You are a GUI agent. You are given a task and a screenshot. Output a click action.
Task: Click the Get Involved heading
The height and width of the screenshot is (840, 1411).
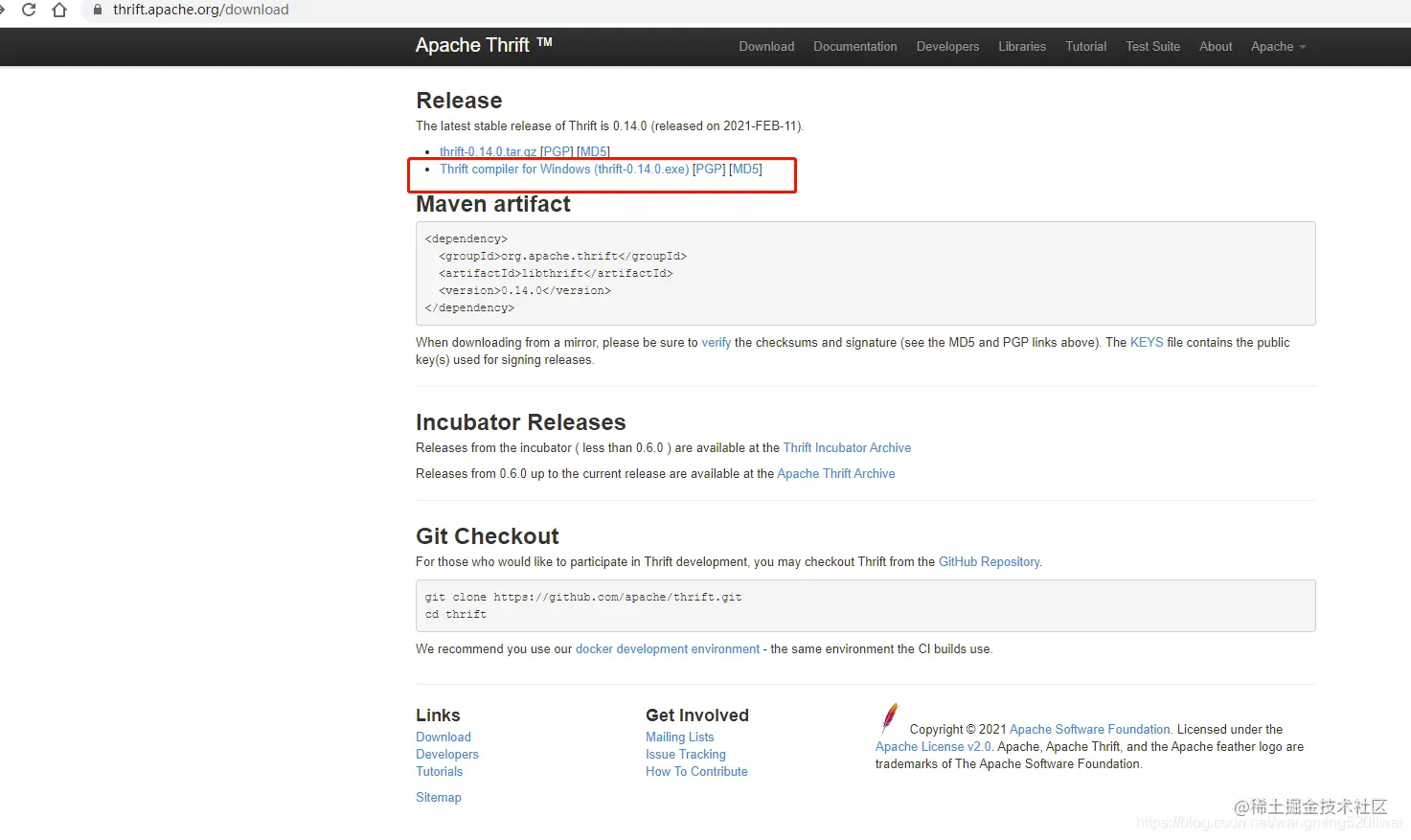pyautogui.click(x=697, y=715)
